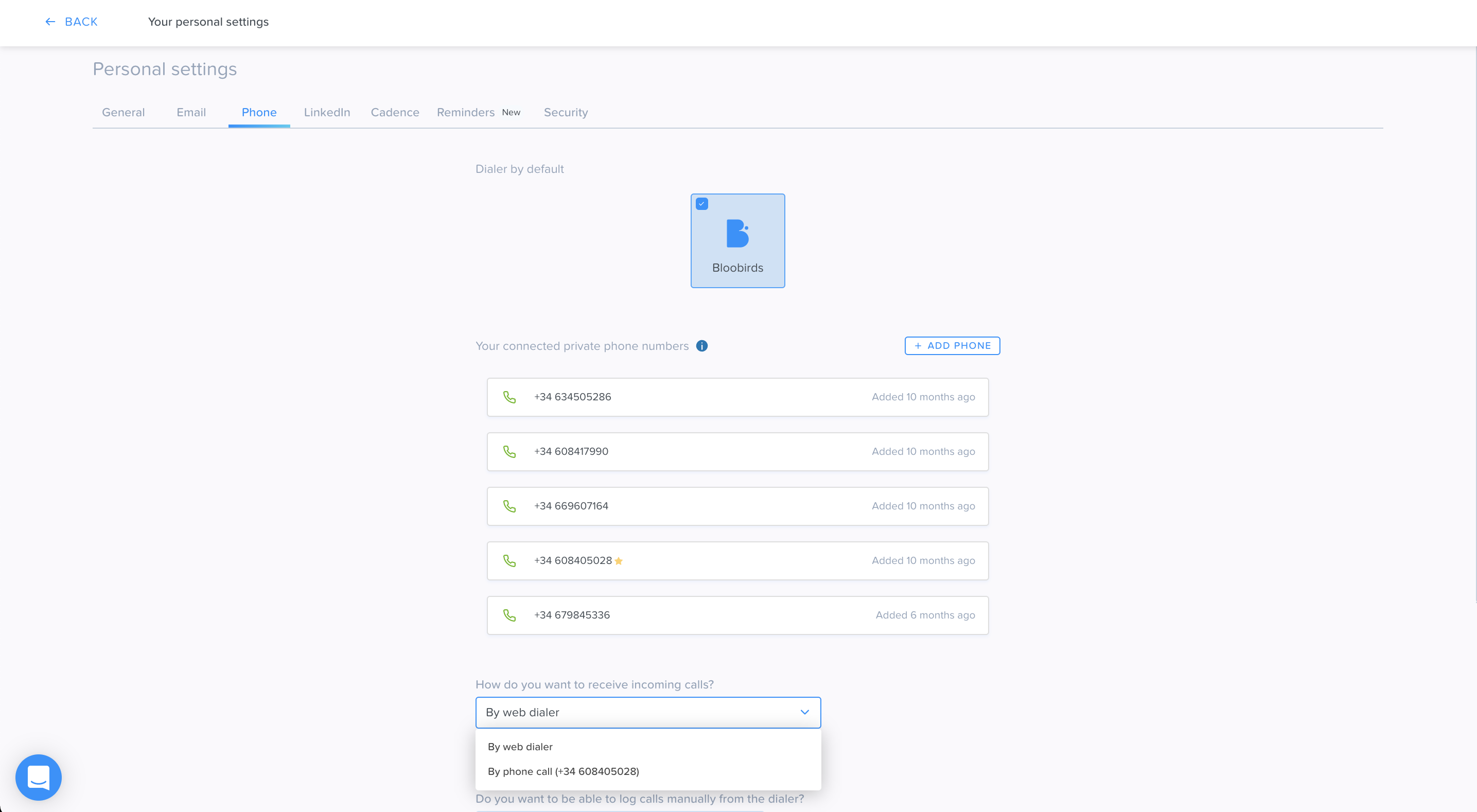
Task: Go to the Security tab
Action: tap(566, 112)
